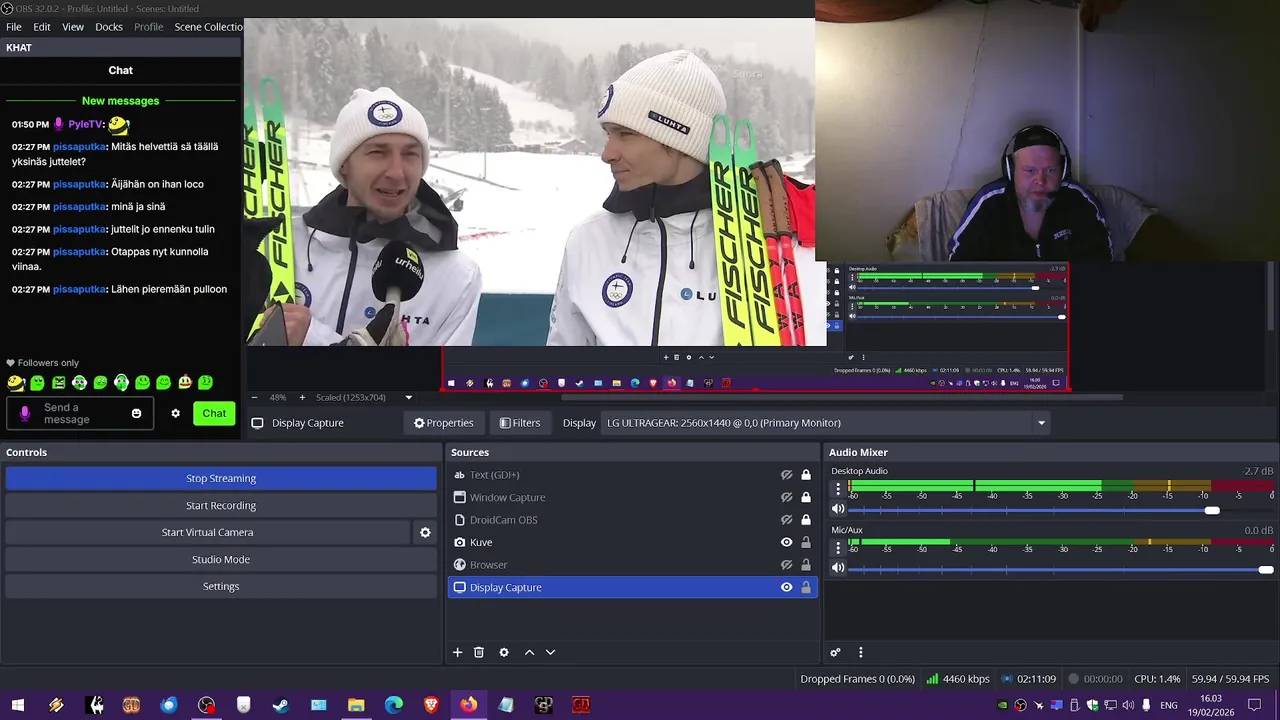Open Steam from the taskbar
This screenshot has width=1280, height=720.
[x=281, y=705]
